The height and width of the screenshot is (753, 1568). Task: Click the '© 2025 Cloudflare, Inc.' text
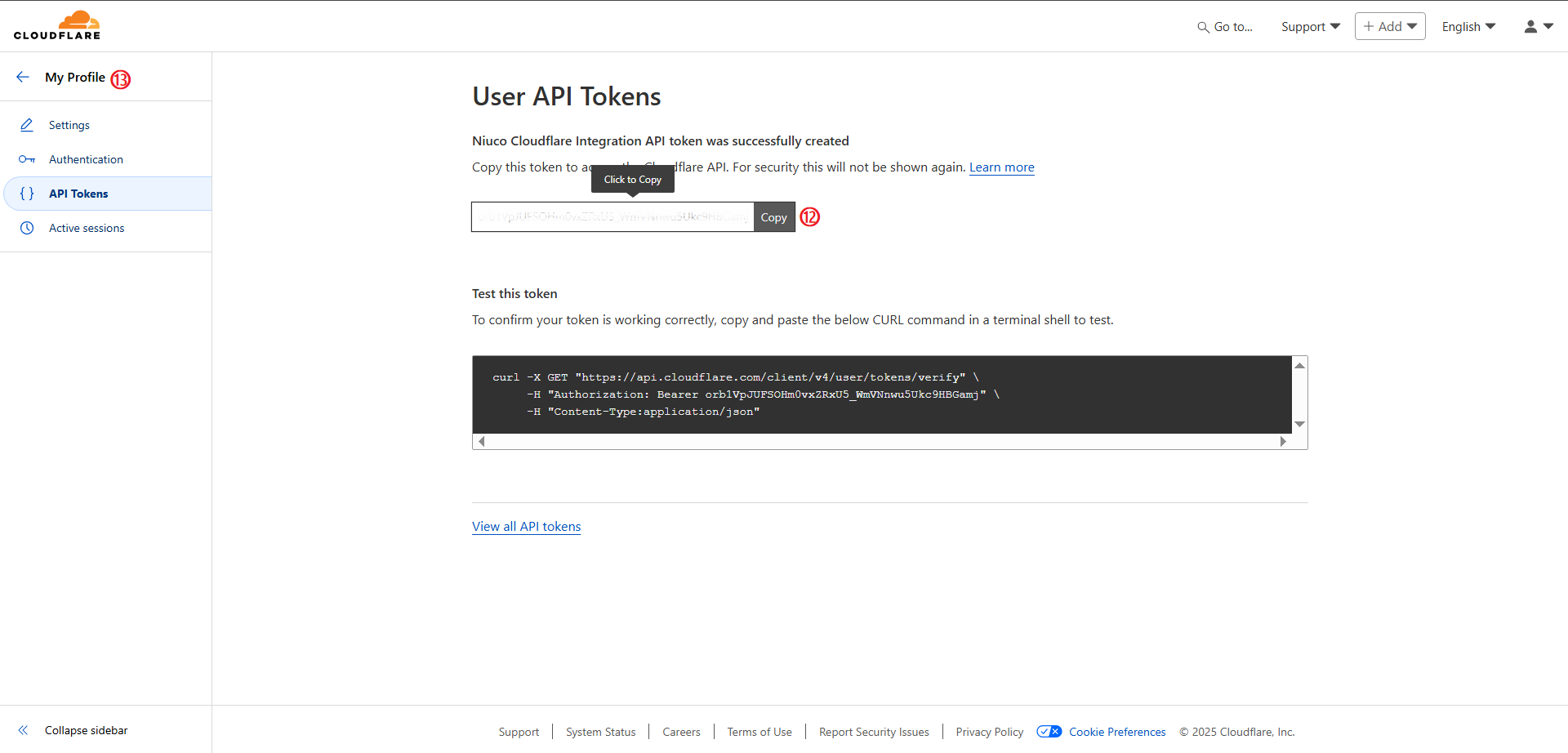pos(1237,732)
